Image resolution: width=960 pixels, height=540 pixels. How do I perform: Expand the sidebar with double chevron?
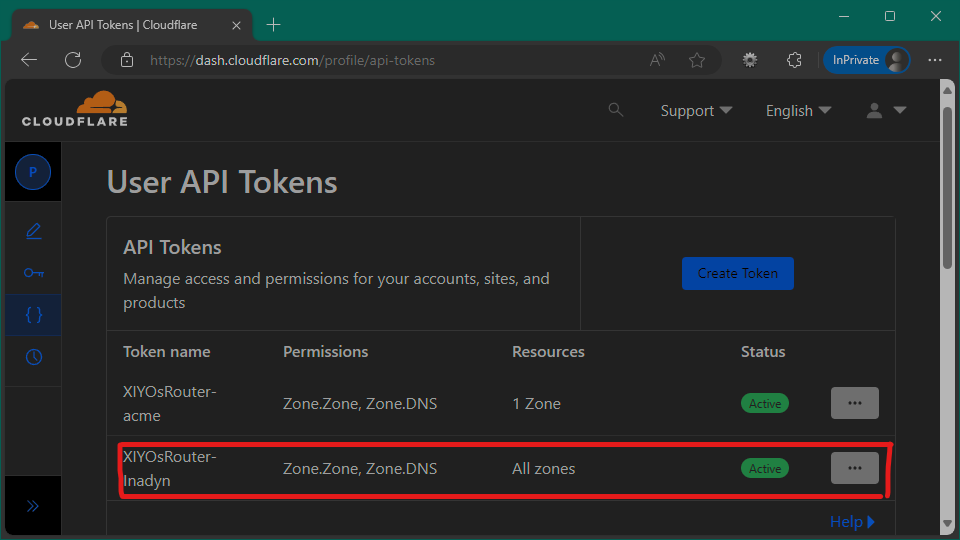pos(33,506)
